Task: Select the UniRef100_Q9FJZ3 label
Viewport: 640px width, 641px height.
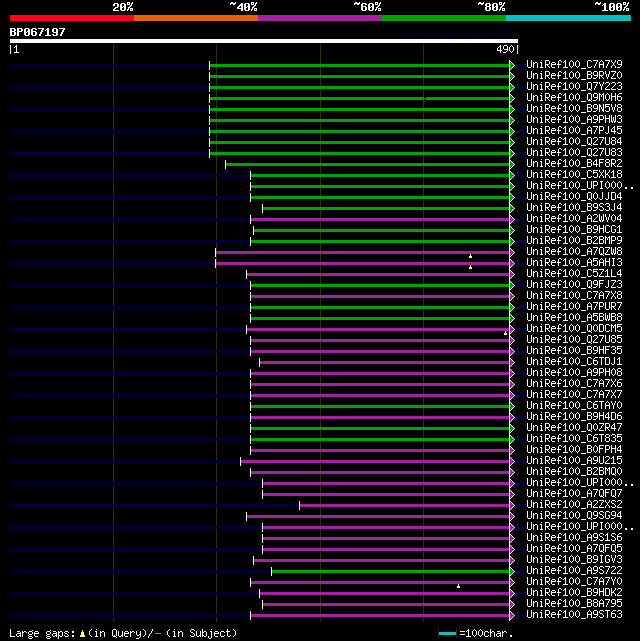Action: (574, 285)
